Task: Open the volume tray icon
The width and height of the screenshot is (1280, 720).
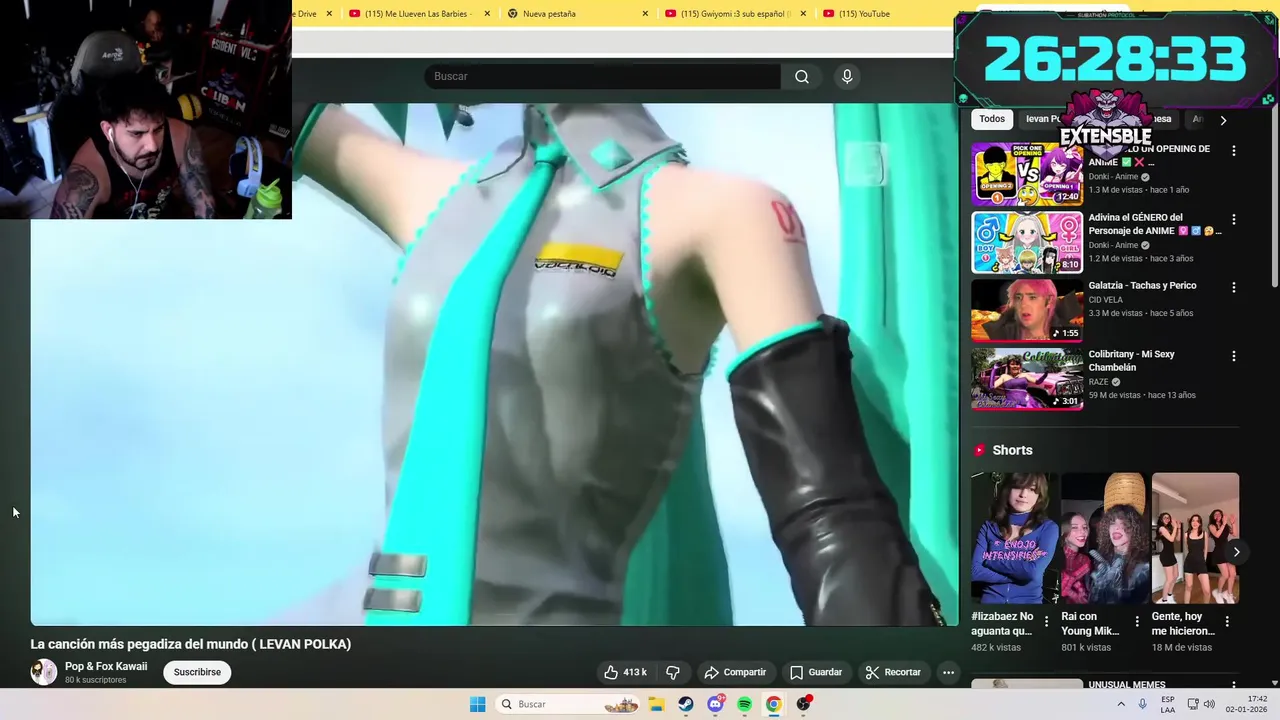Action: click(x=1209, y=704)
